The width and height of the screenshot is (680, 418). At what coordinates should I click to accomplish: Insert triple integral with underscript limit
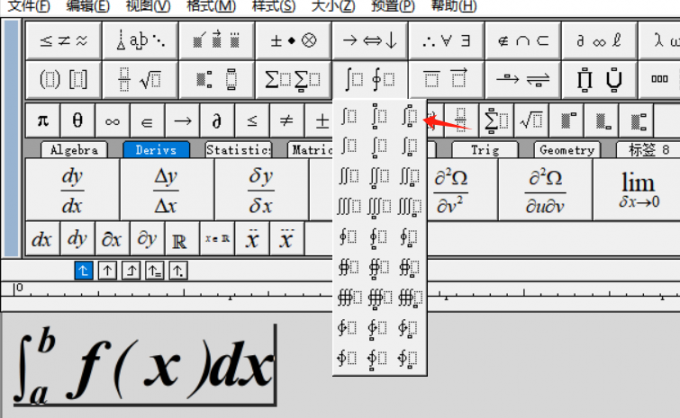[379, 207]
